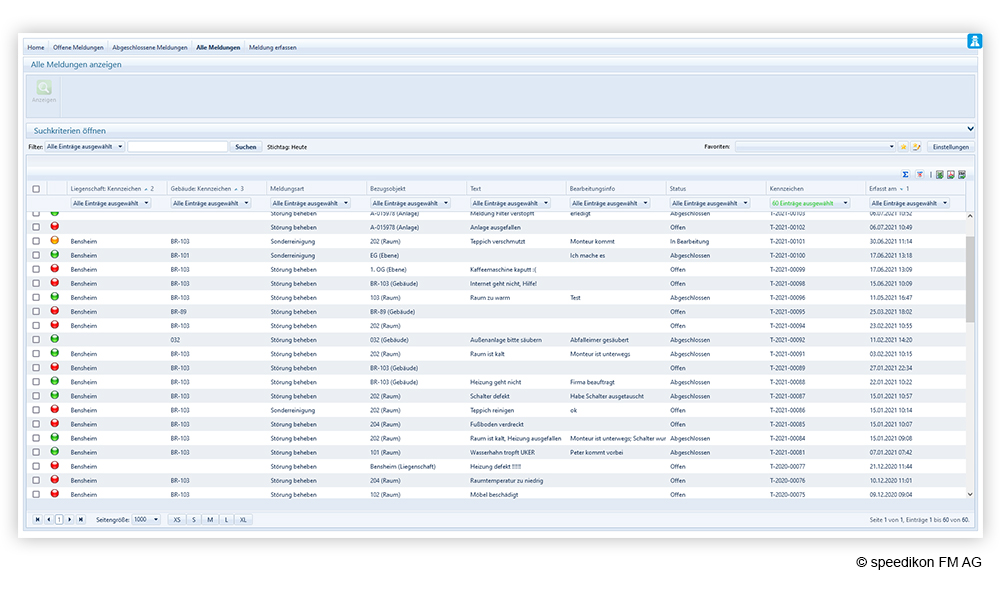Open the Filter 'Alle Einträge ausgewählt' dropdown

[85, 147]
